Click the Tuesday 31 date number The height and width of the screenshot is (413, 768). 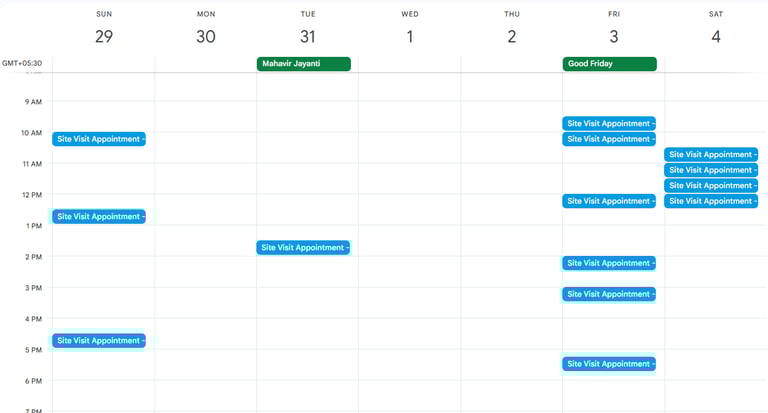coord(308,37)
